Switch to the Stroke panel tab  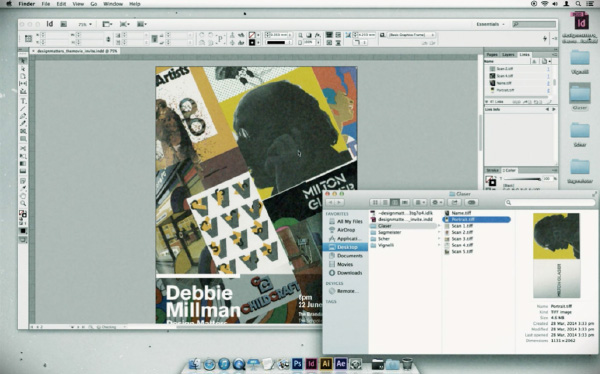point(492,170)
